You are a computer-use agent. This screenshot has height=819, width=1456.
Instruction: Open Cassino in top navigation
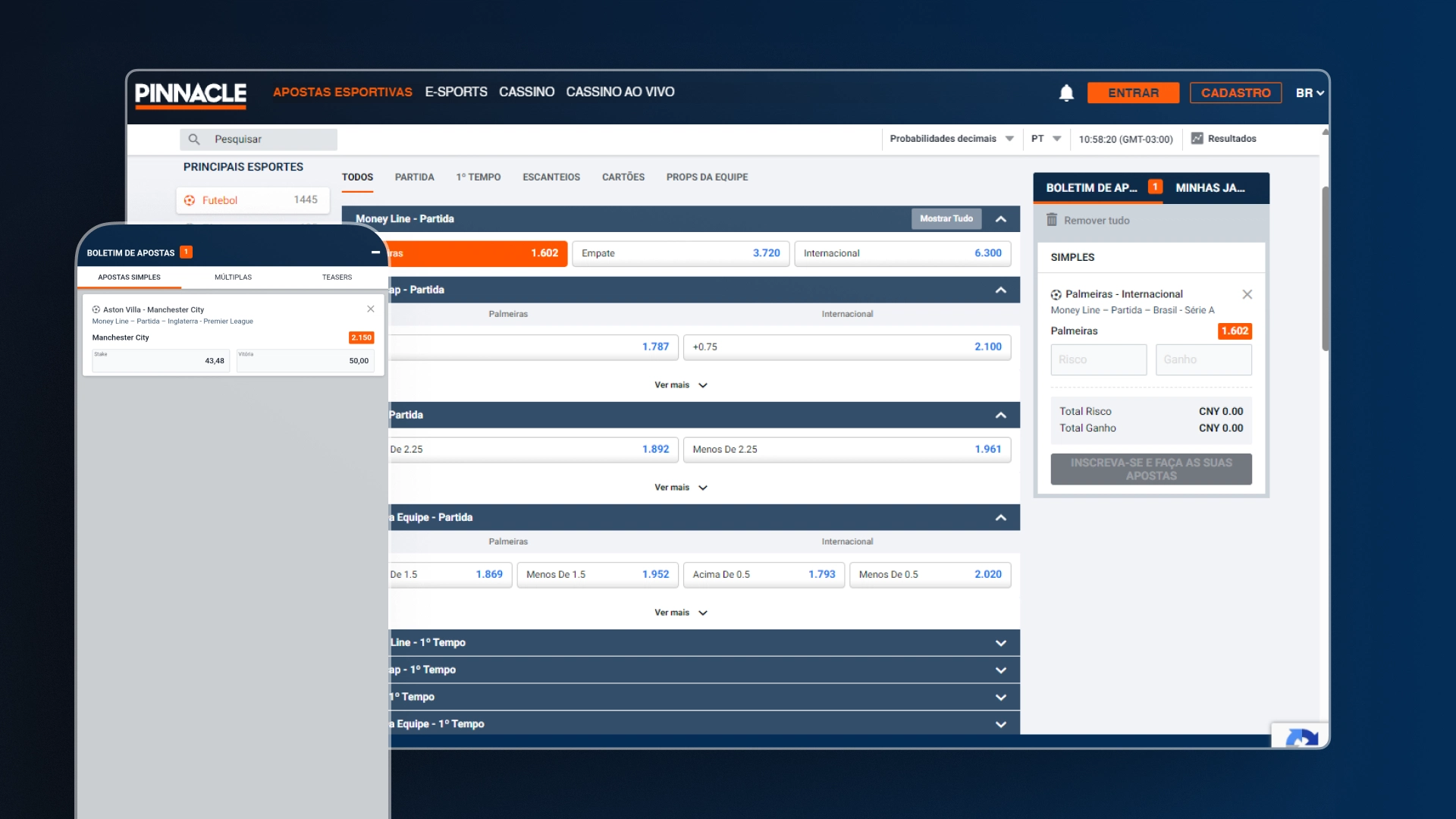point(526,92)
